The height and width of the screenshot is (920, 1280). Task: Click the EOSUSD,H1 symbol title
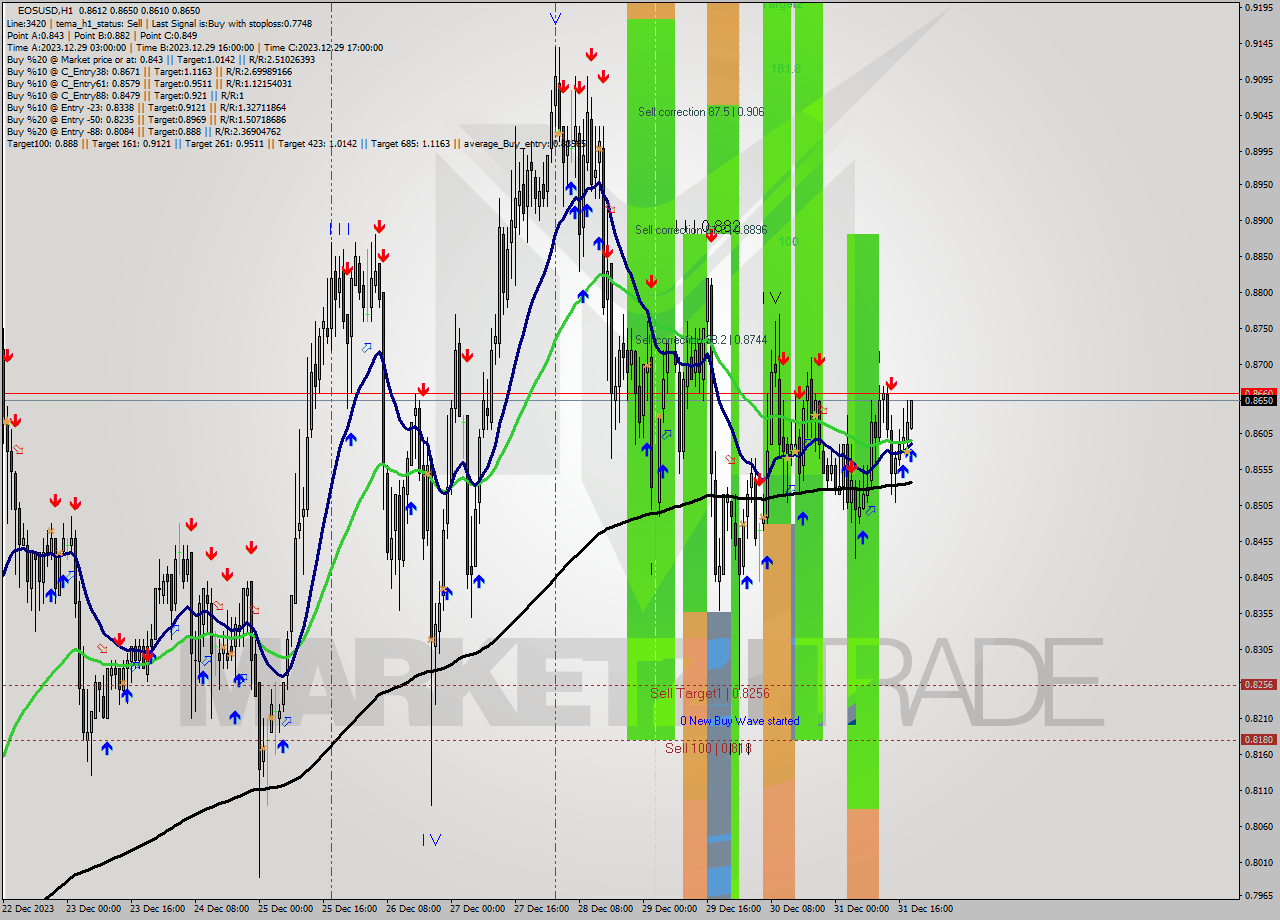point(45,10)
